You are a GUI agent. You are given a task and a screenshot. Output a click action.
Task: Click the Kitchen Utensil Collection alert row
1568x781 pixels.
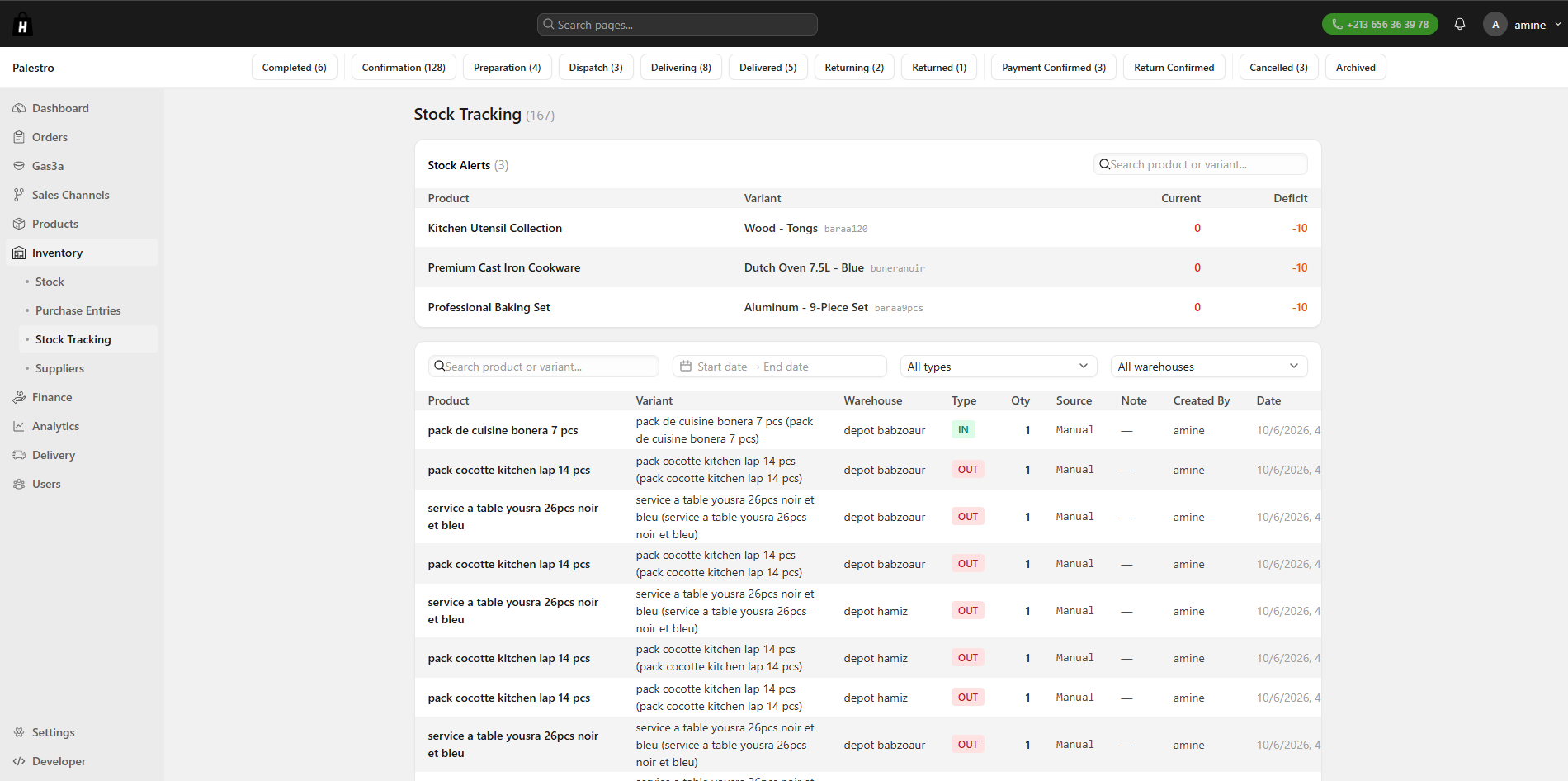coord(867,228)
